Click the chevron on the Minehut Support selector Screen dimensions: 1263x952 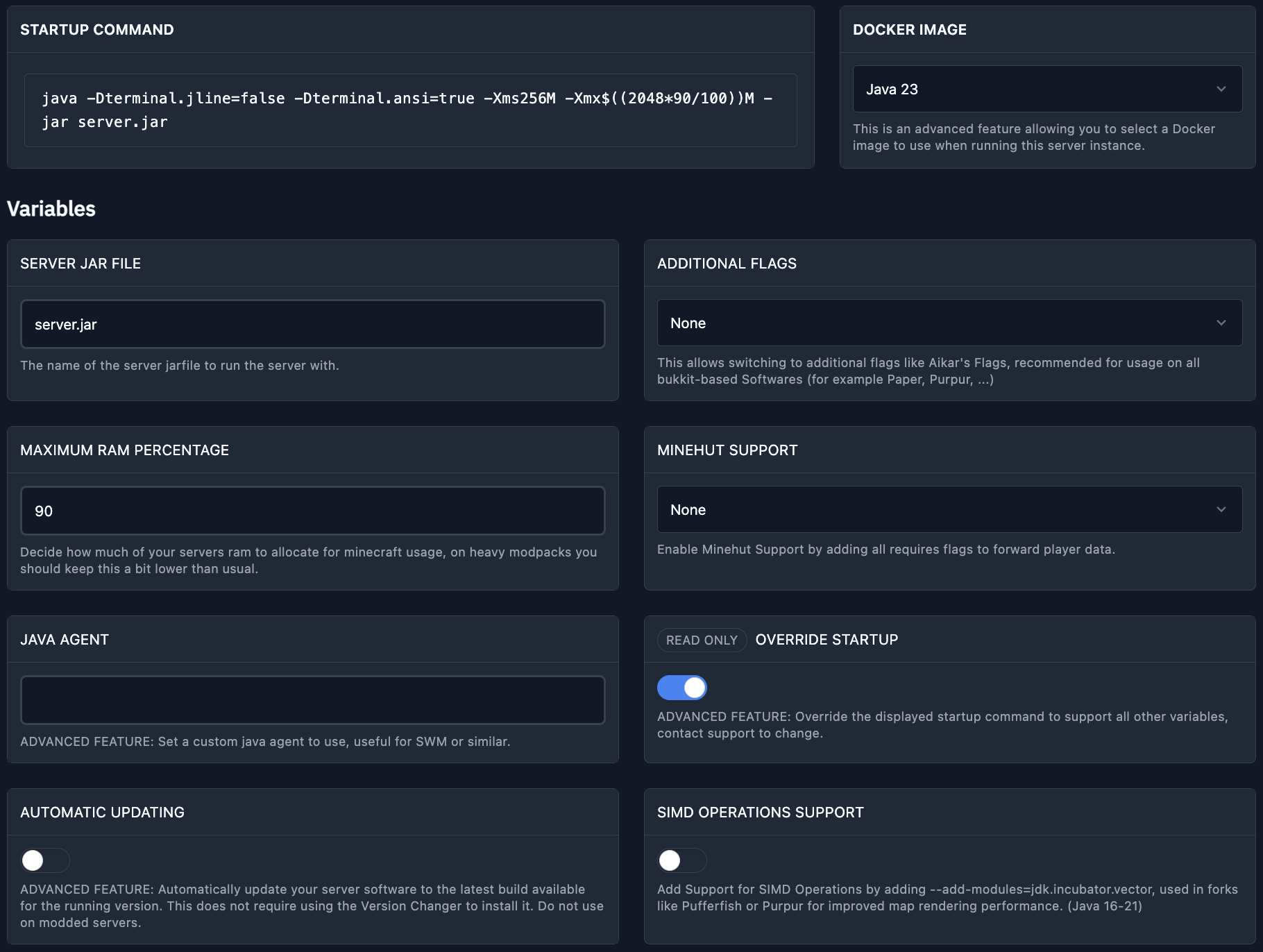coord(1222,509)
